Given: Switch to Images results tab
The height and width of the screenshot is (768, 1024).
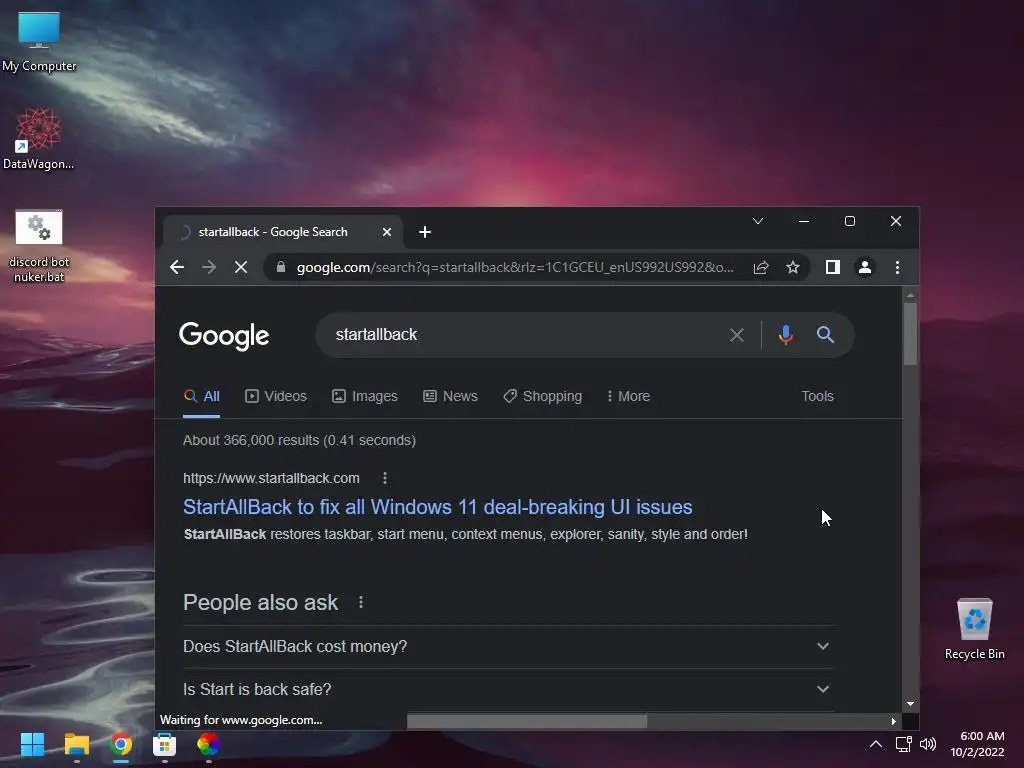Looking at the screenshot, I should (x=364, y=396).
